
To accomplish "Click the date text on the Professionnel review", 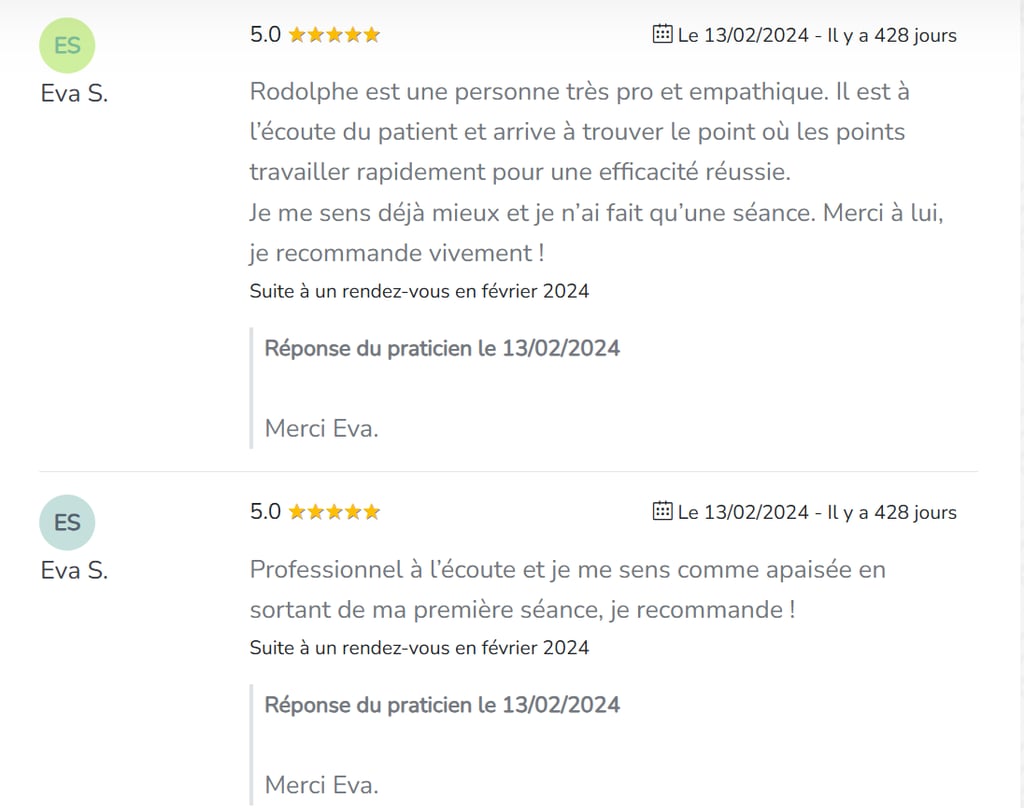I will point(817,513).
